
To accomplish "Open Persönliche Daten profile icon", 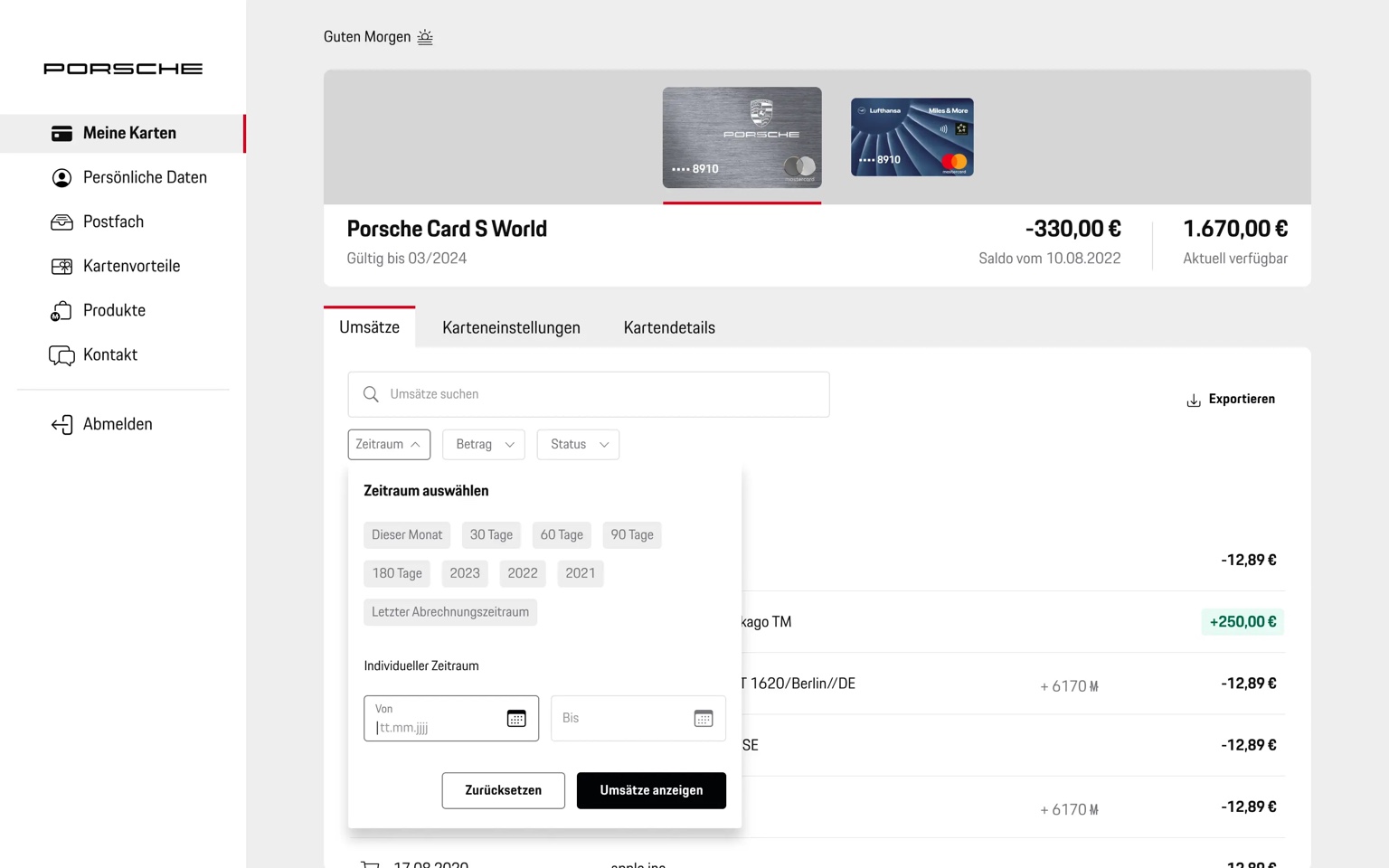I will [x=61, y=178].
